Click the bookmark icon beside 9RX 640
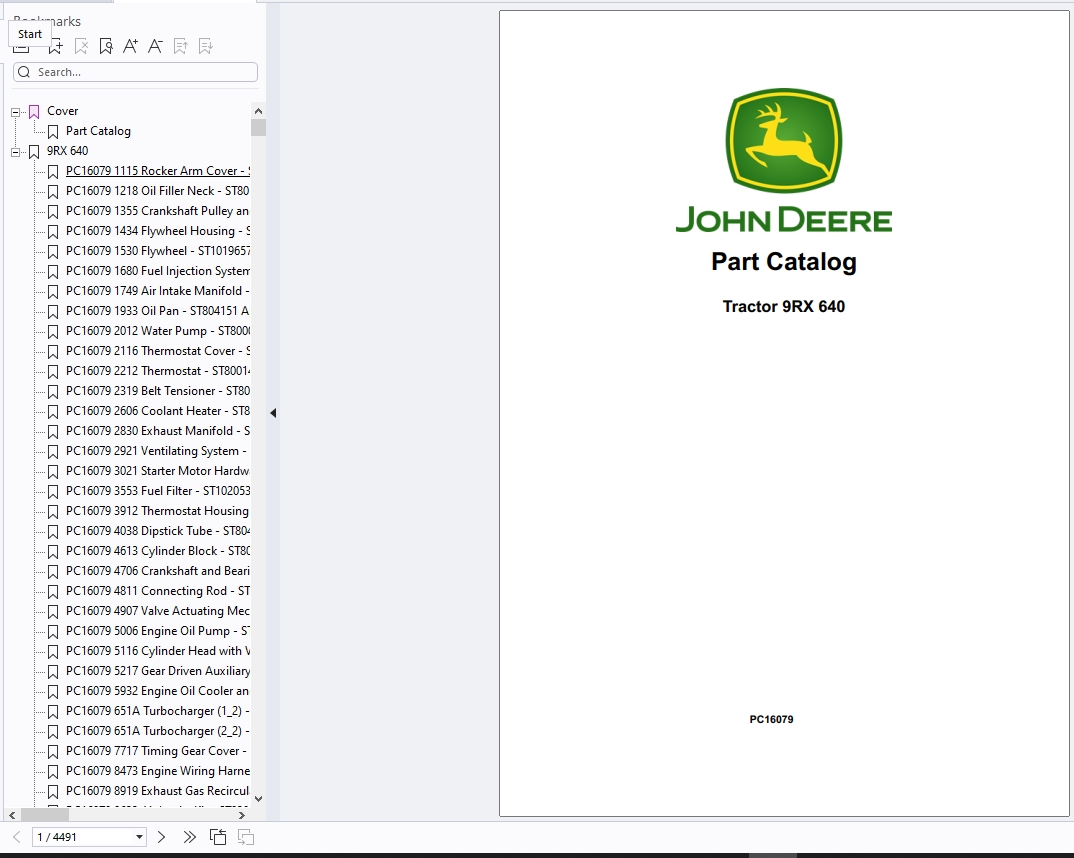 (x=34, y=151)
